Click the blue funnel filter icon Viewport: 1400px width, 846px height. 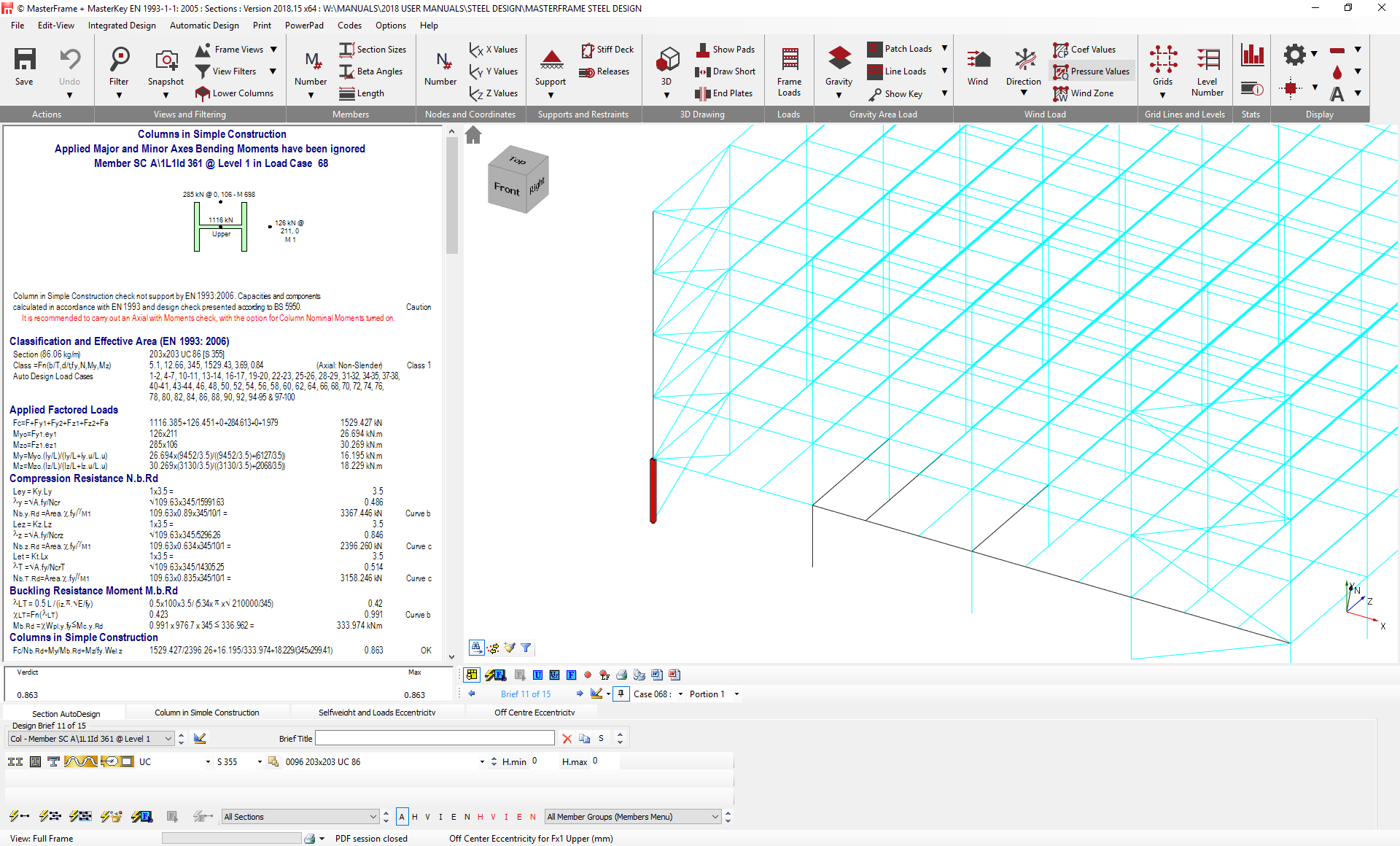(x=526, y=648)
